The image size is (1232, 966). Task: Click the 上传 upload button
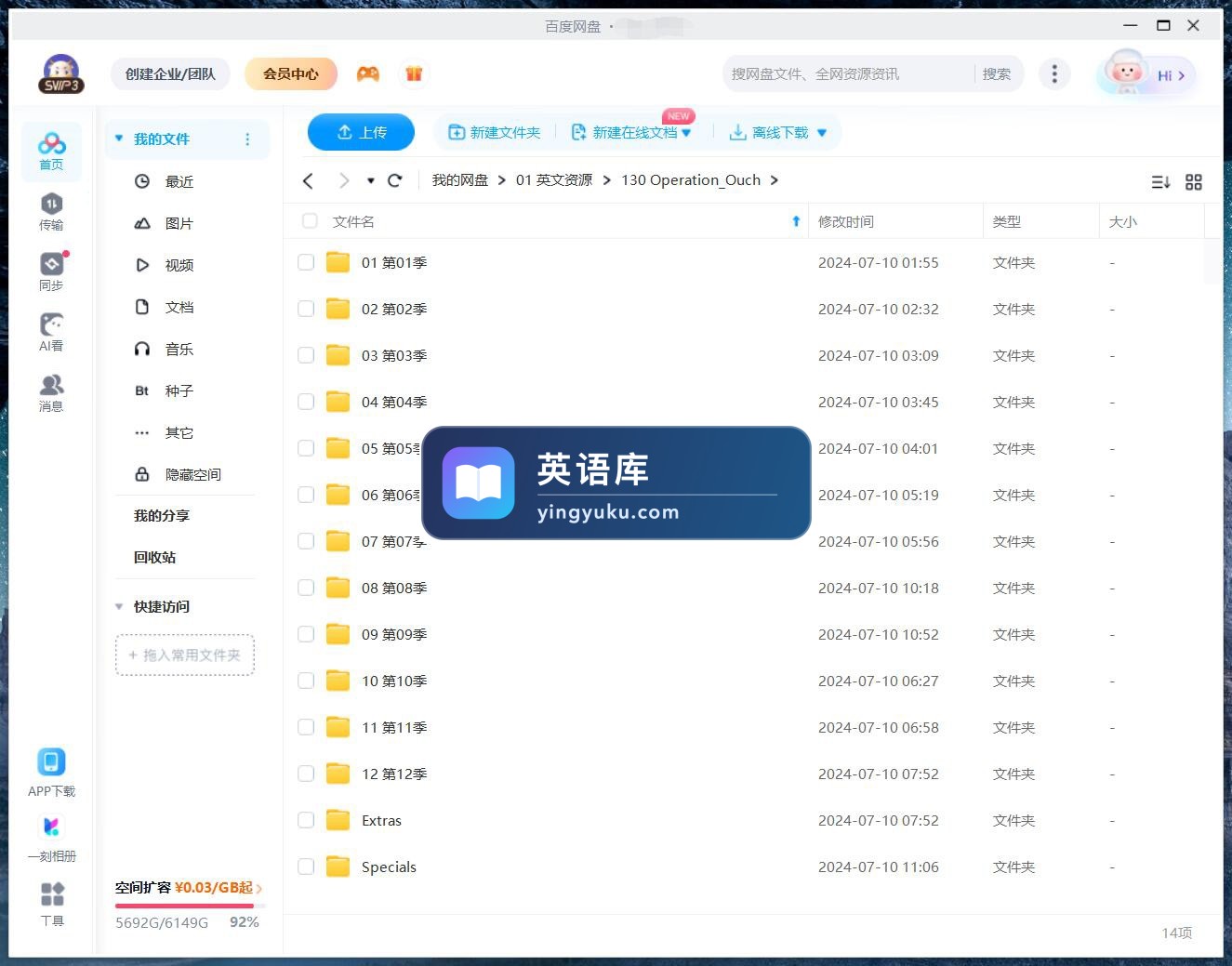tap(361, 132)
